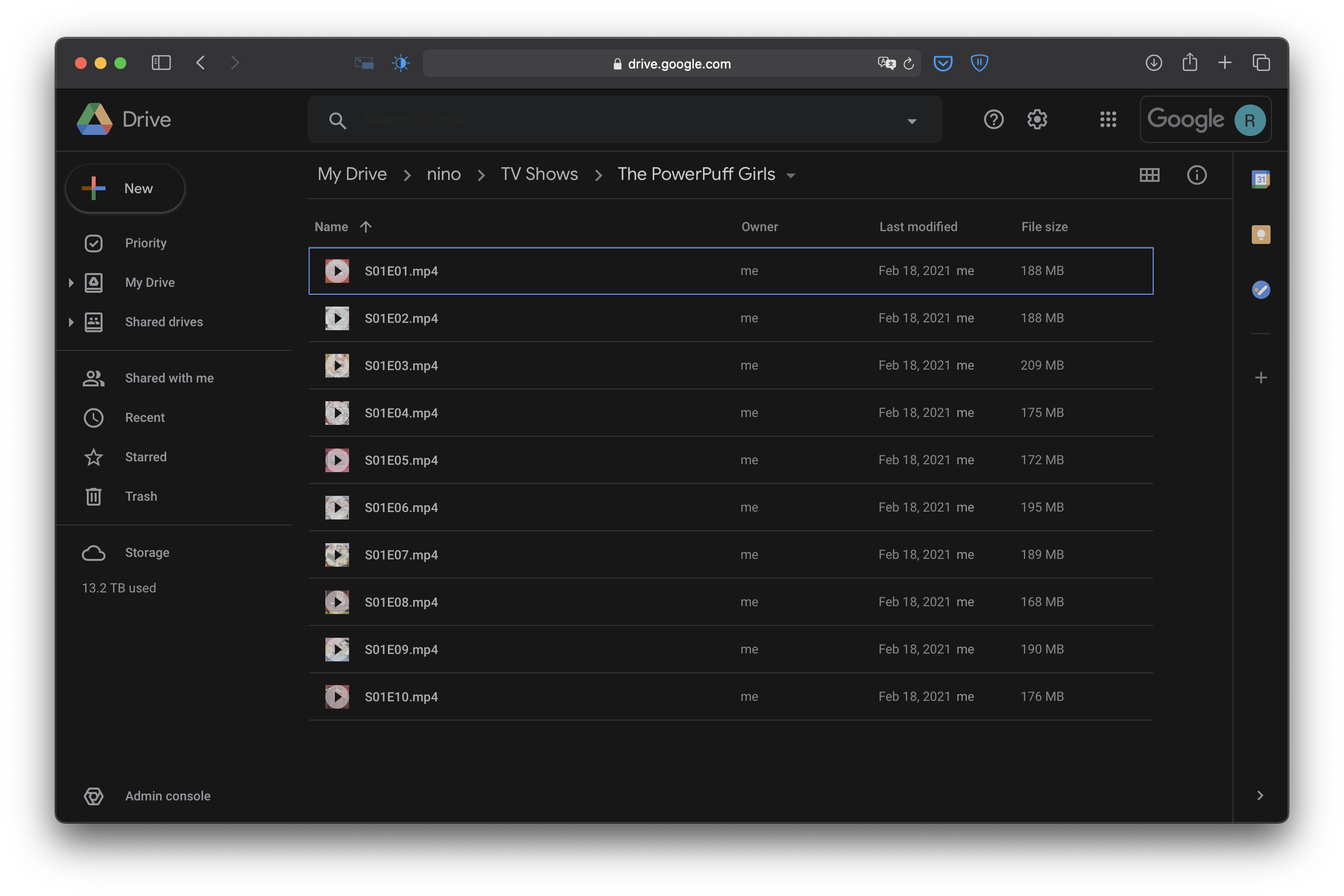Click the New button
This screenshot has height=896, width=1344.
point(125,189)
